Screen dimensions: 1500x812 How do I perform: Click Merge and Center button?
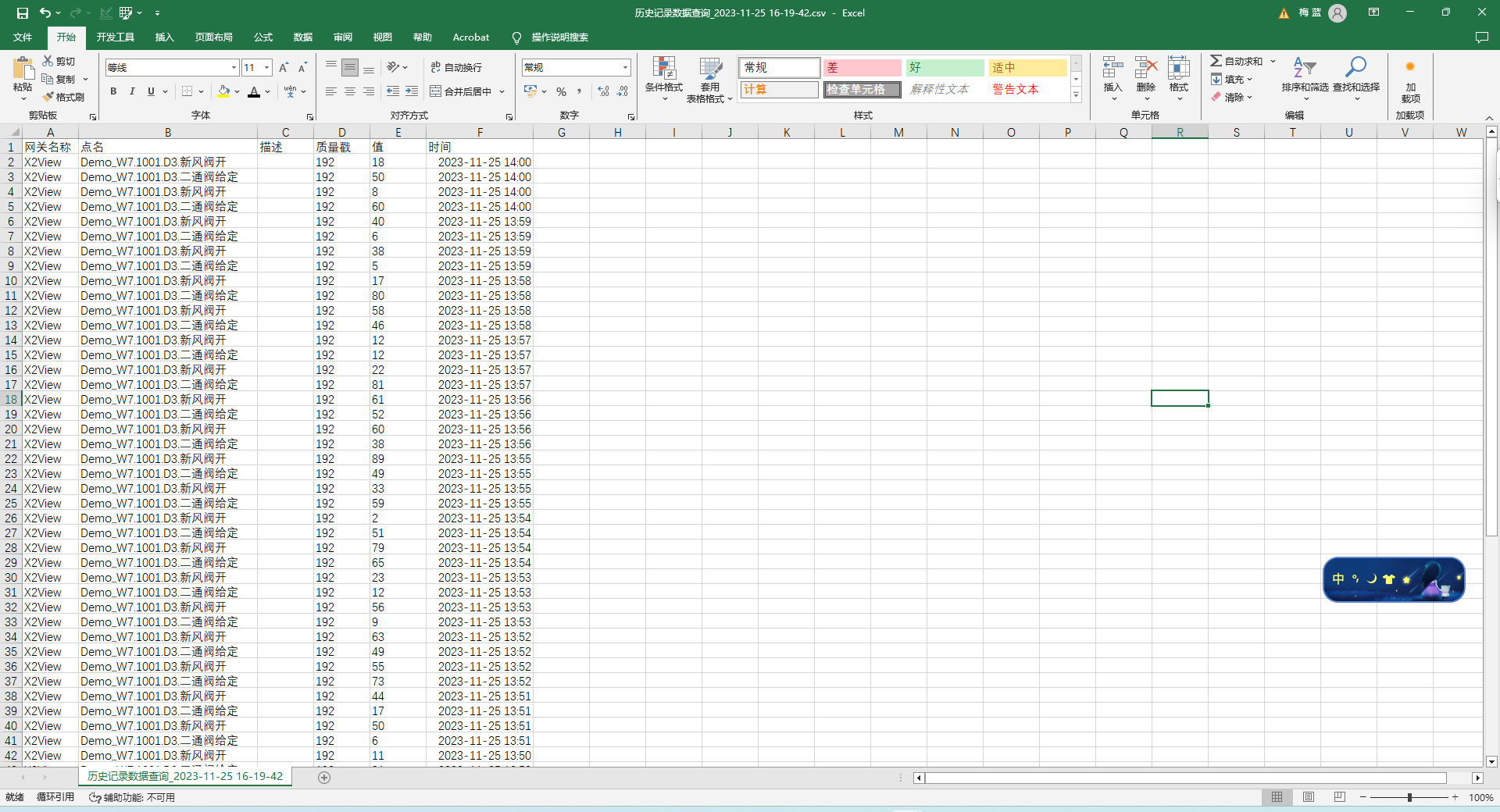[461, 91]
